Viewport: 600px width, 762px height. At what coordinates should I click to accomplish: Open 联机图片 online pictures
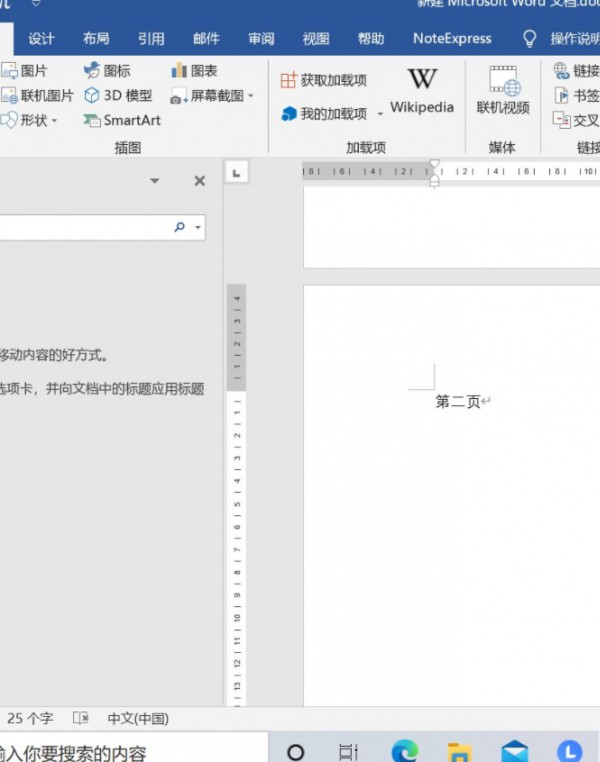click(x=37, y=96)
